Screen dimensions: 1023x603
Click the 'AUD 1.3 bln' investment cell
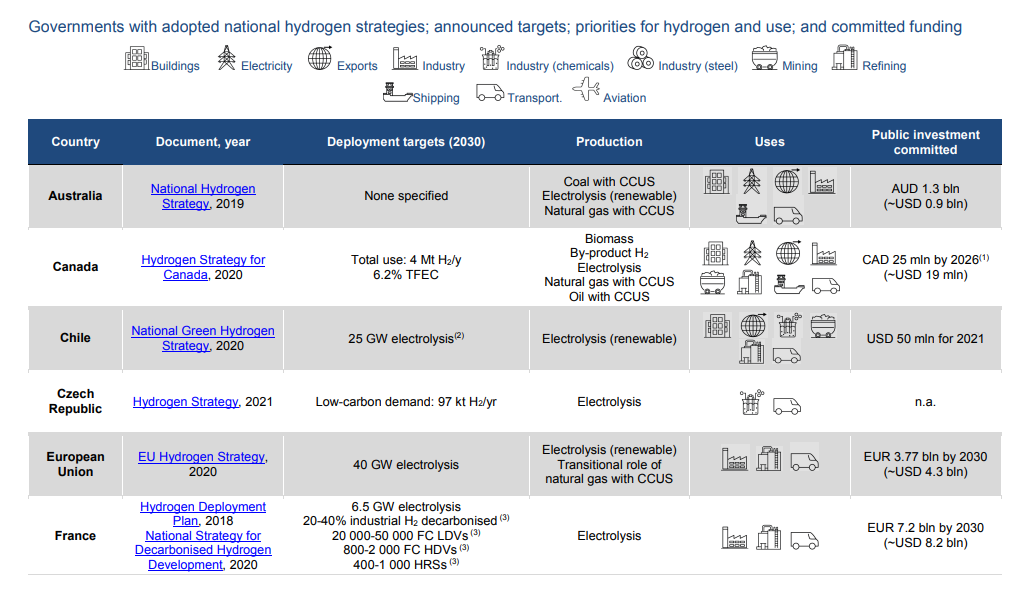tap(925, 196)
